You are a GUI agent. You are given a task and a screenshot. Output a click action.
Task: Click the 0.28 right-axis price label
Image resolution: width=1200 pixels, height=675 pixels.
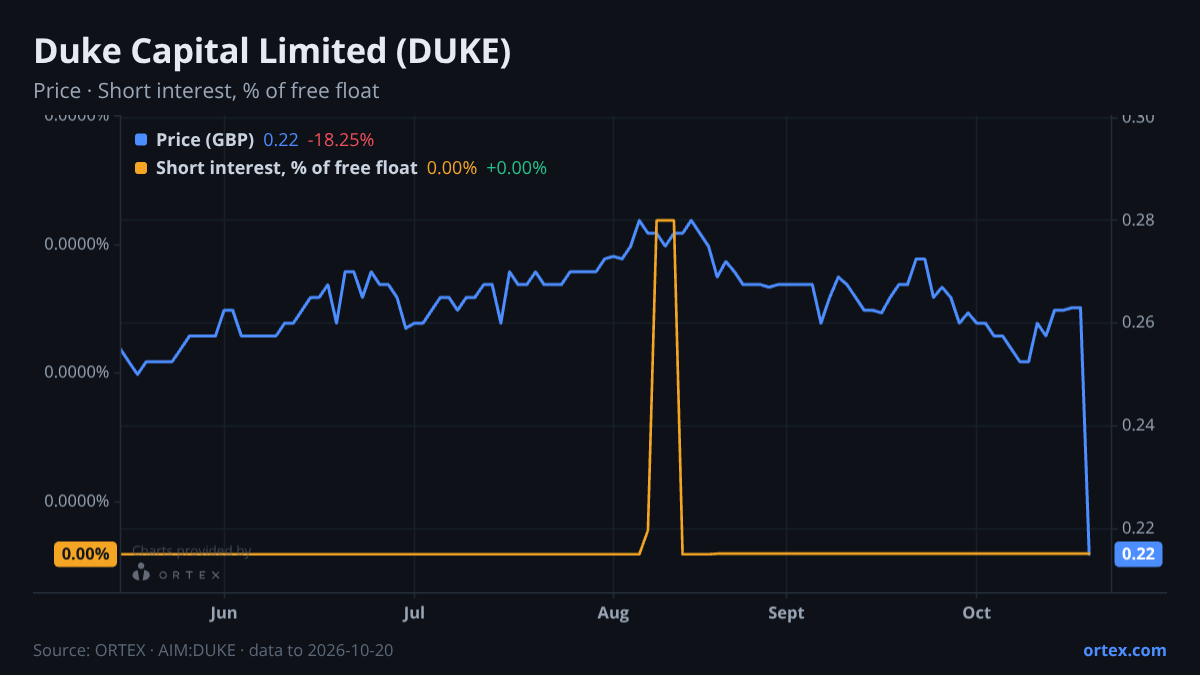pos(1139,219)
